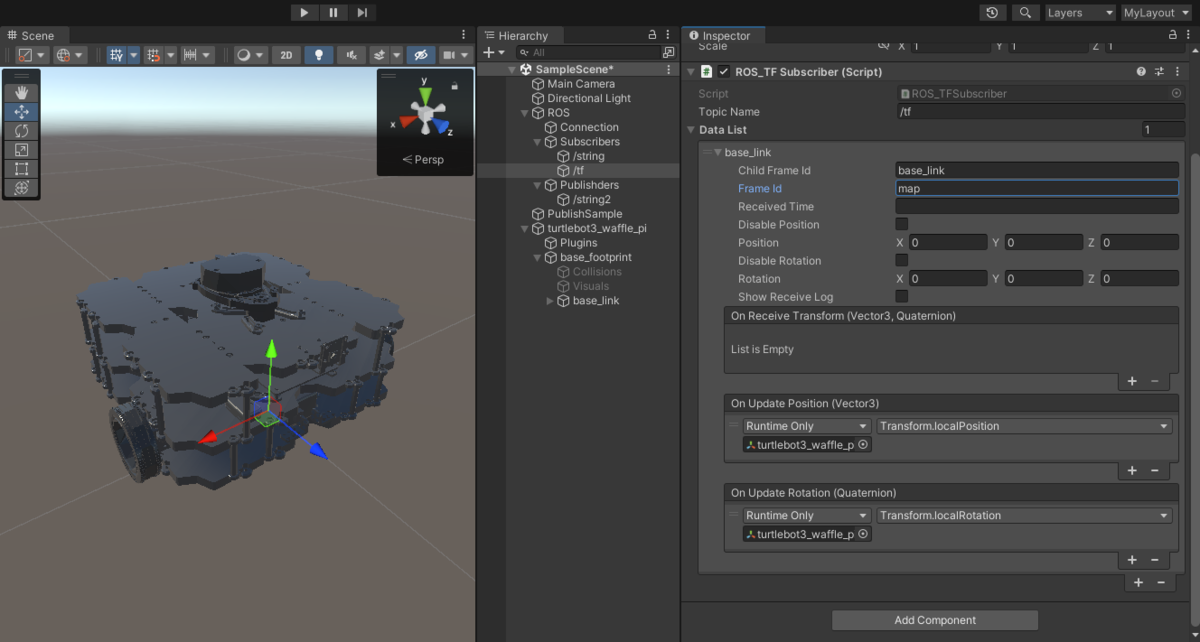The image size is (1200, 642).
Task: Collapse the Publishders node
Action: (537, 185)
